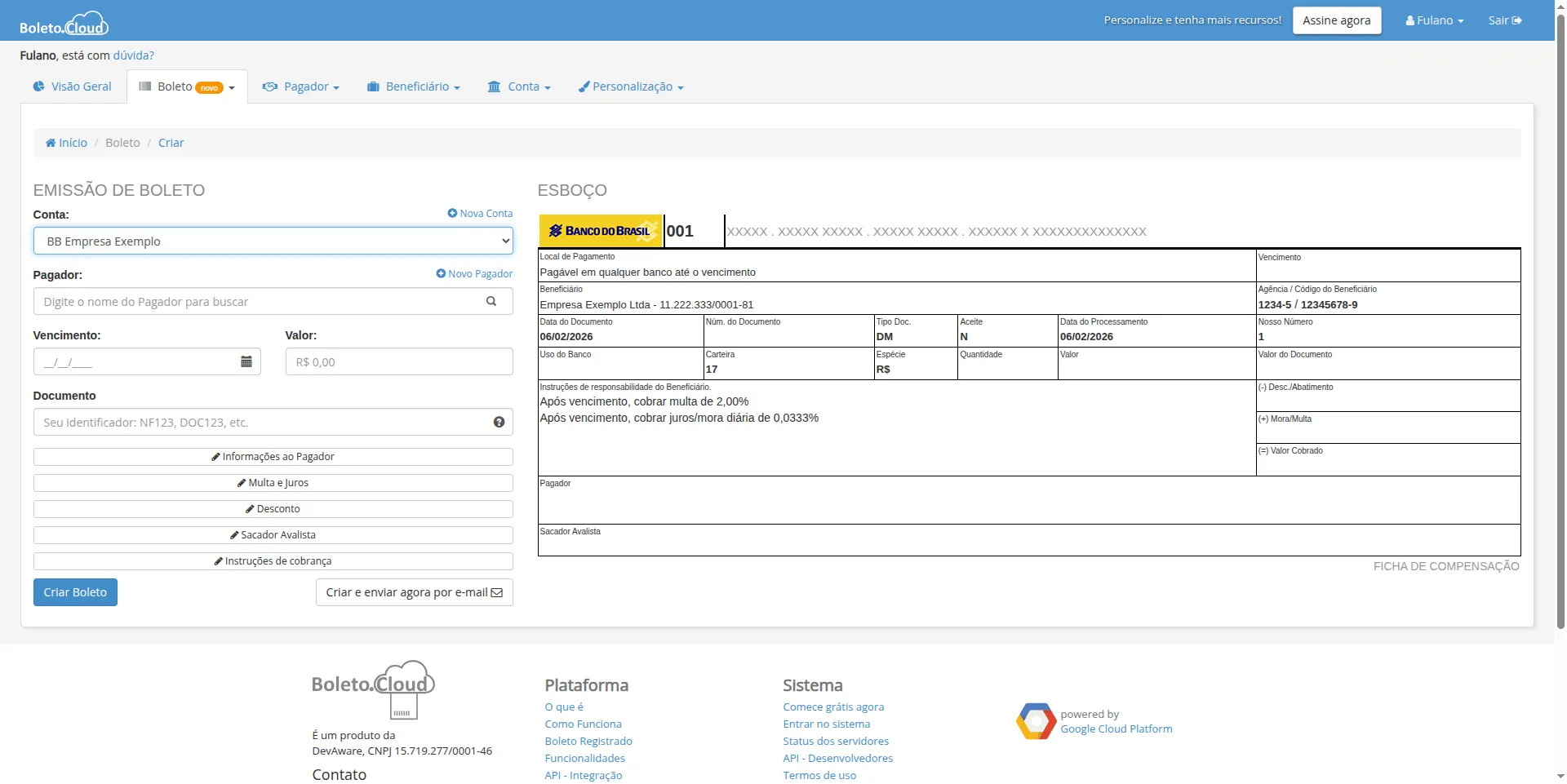
Task: Click the Banco do Brasil logo in boleto draft
Action: (x=601, y=231)
